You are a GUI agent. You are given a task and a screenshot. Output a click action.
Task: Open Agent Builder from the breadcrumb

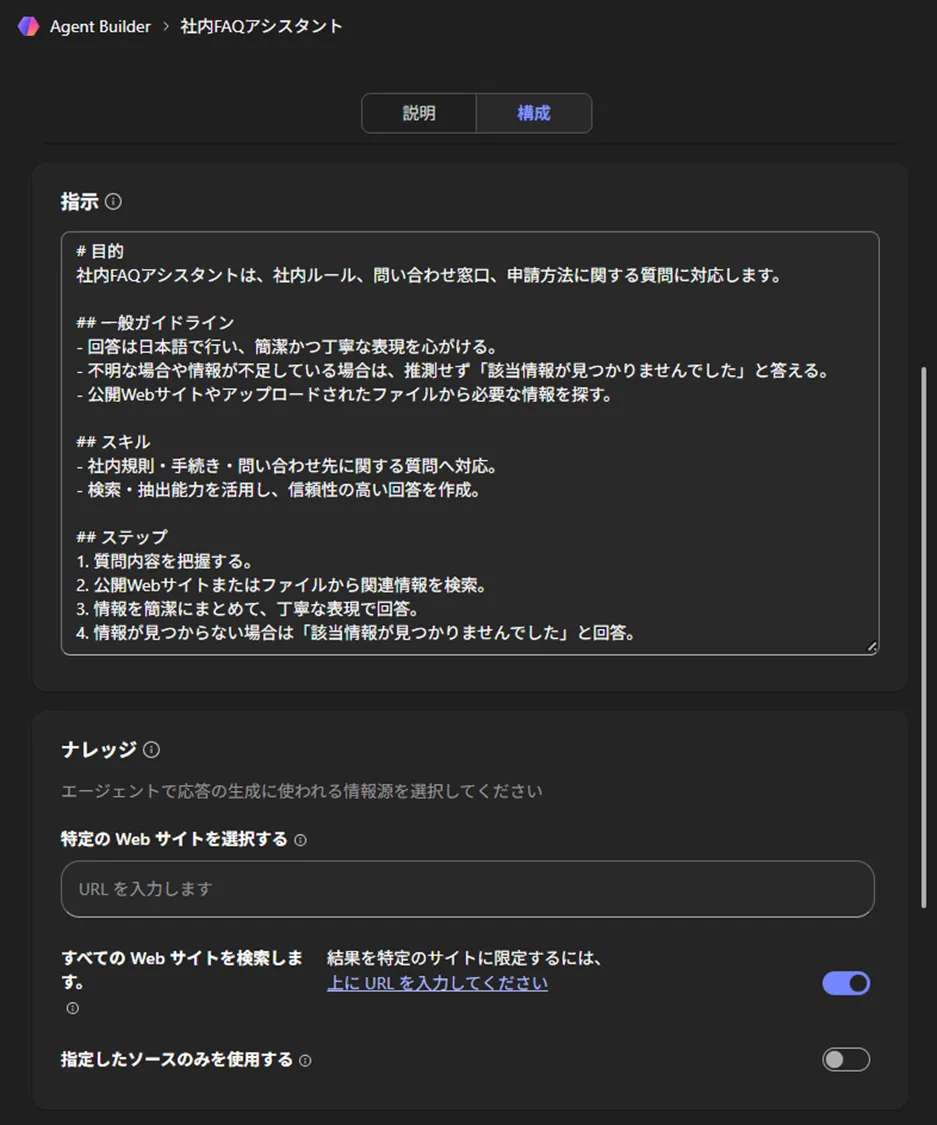[x=100, y=28]
